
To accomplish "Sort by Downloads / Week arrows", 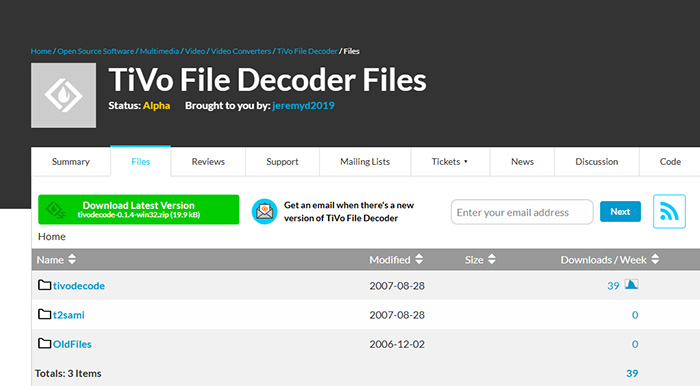I will click(x=655, y=259).
